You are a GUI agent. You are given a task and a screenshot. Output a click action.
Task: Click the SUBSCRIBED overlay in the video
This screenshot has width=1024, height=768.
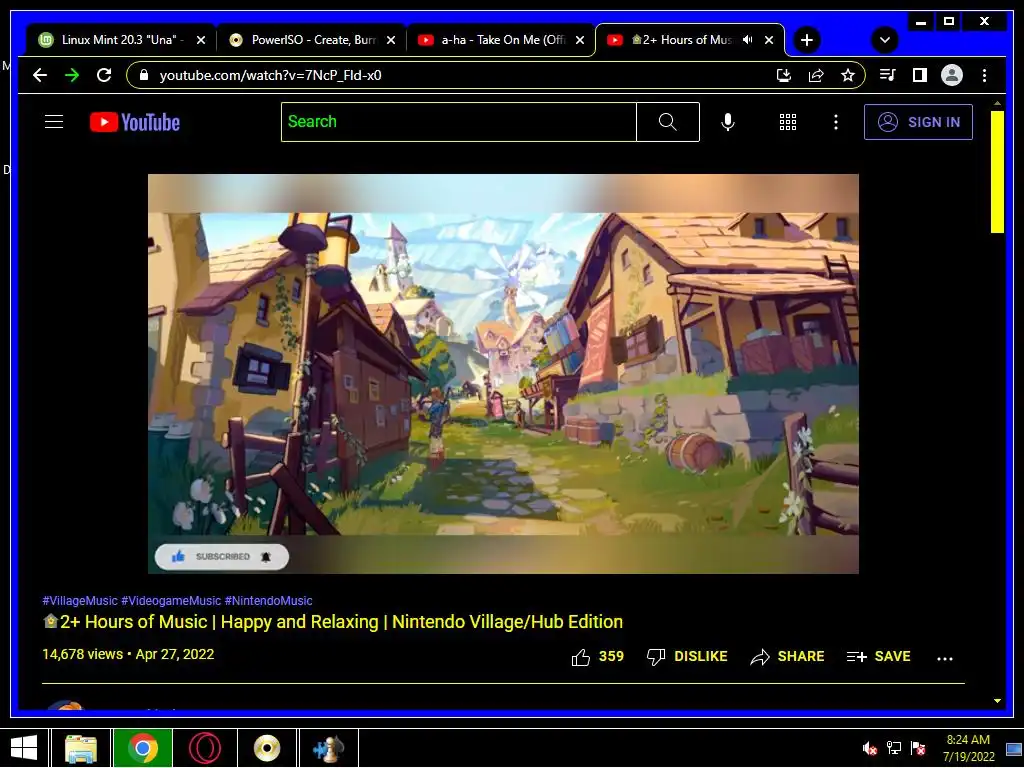coord(222,556)
